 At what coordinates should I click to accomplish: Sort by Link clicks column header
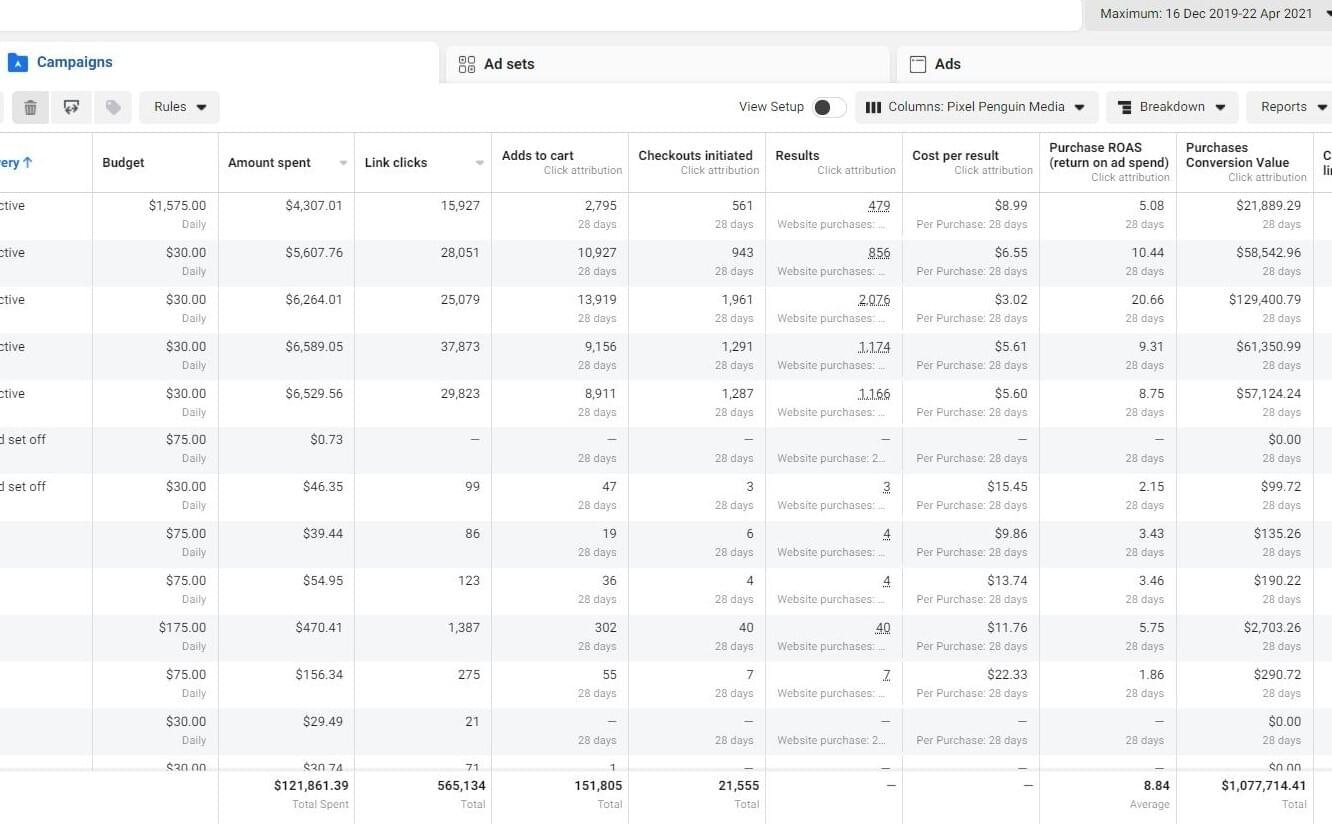(423, 163)
